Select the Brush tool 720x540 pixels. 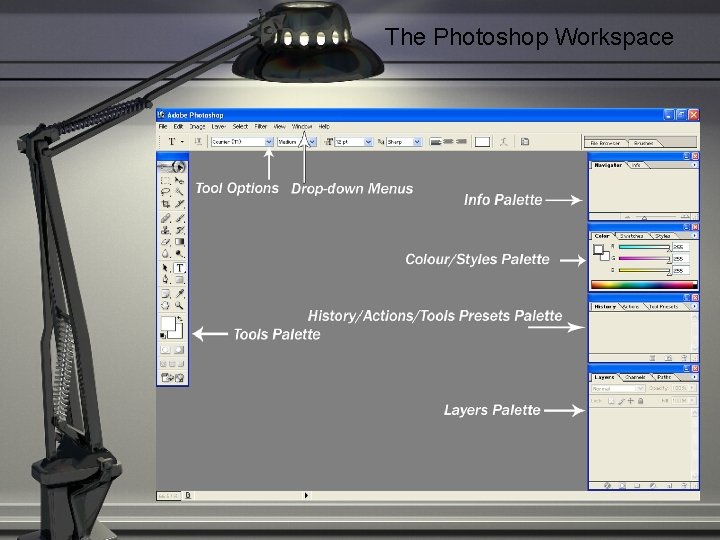(179, 219)
